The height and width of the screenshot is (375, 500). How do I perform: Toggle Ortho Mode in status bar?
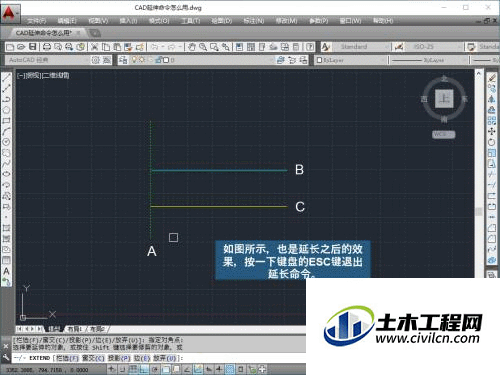(144, 369)
